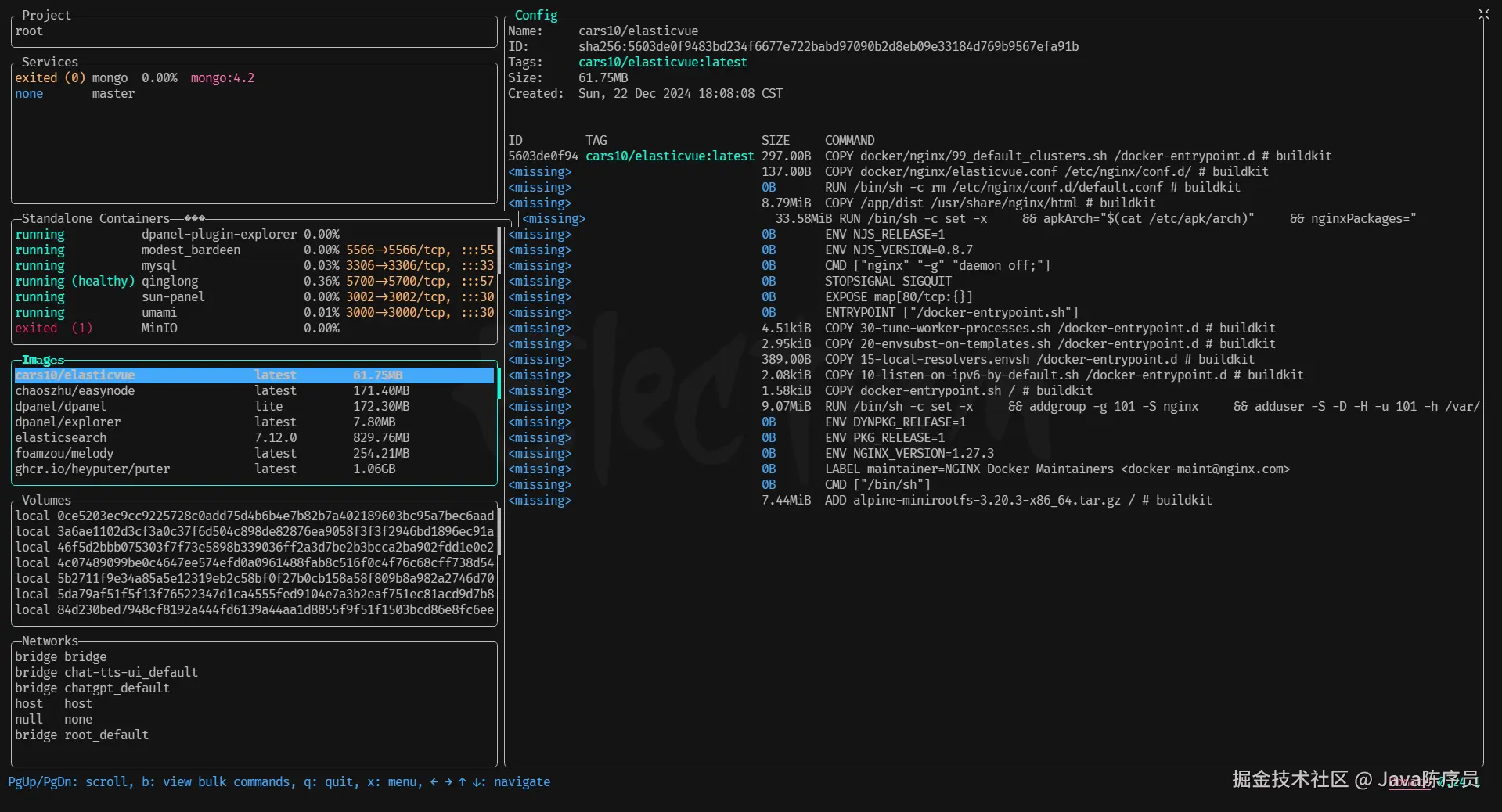Select the volume starting with 0ce5203e
Screen dimensions: 1502x812
coord(254,516)
